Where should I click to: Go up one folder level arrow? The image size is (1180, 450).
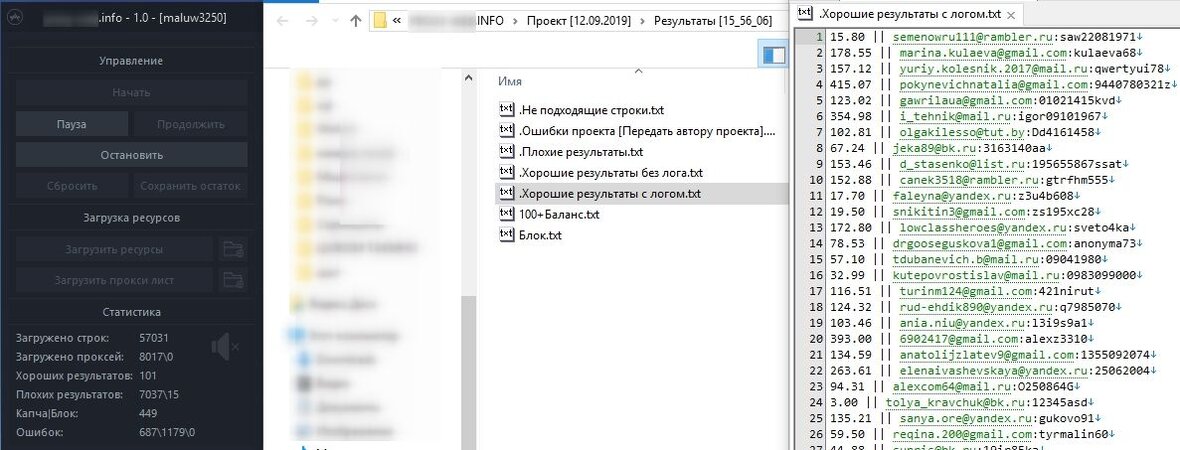point(356,21)
